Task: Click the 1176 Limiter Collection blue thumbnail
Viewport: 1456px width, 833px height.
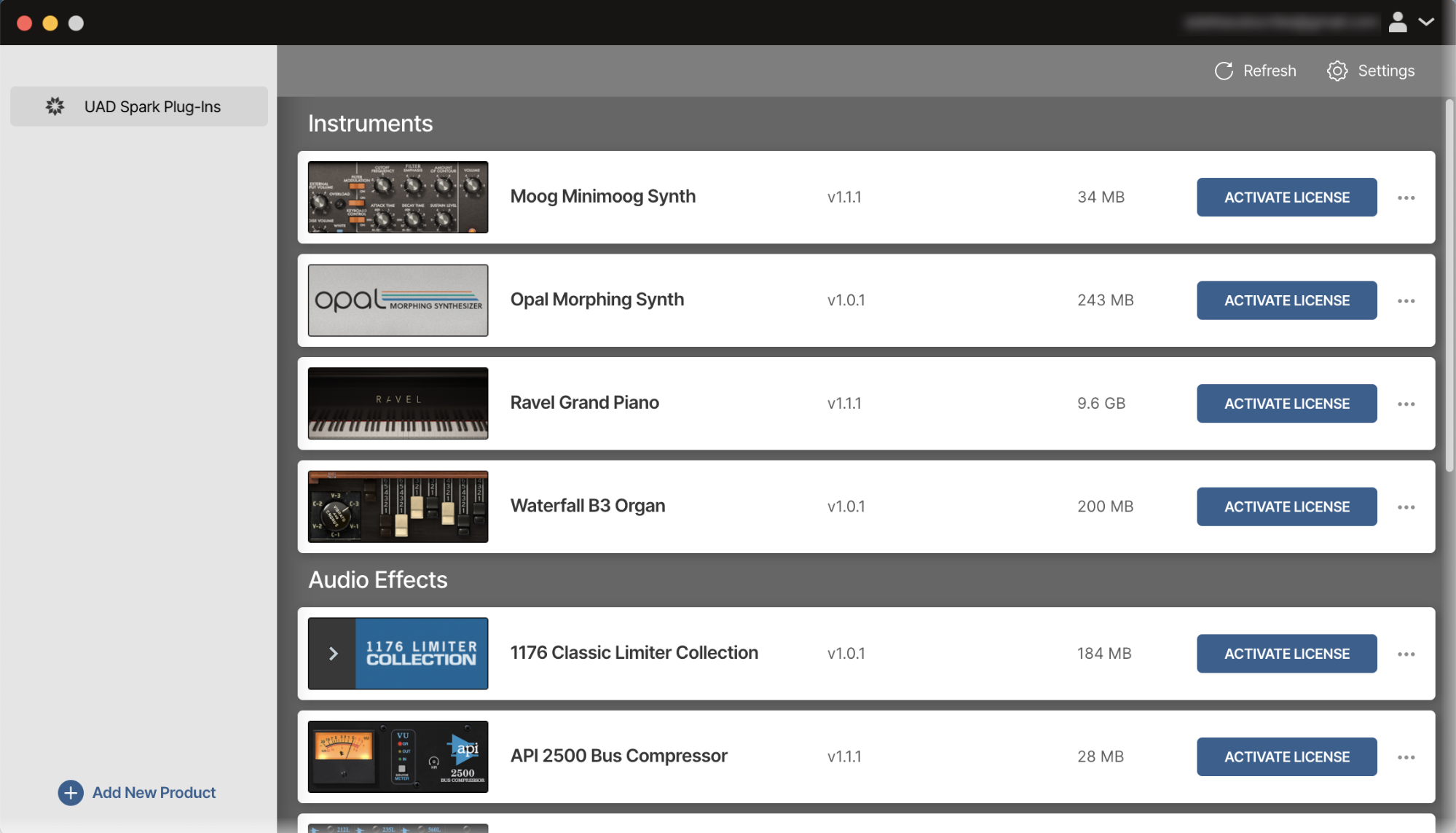Action: pos(422,654)
